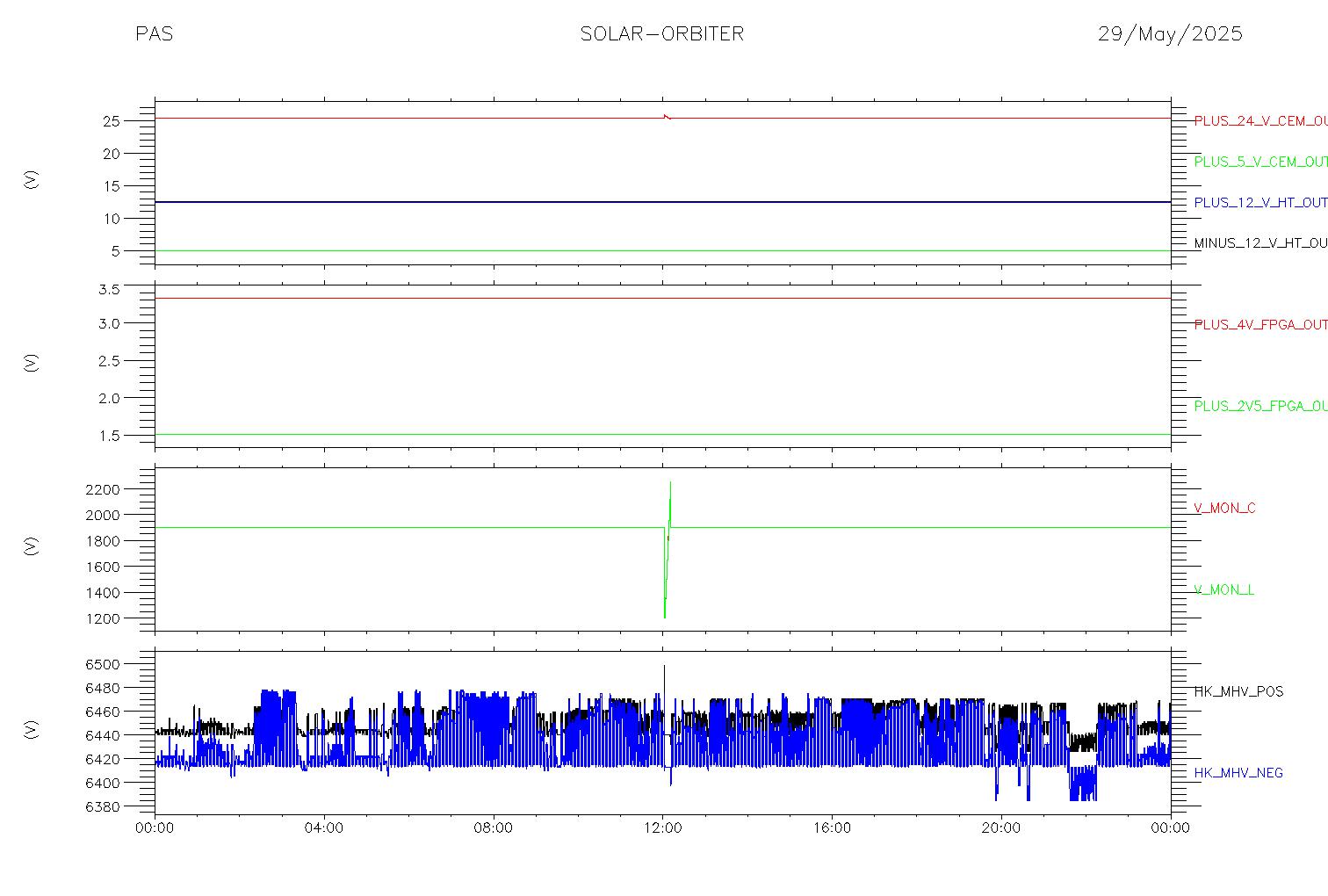Select the MINUS_12_V_HT_OU legend label

[x=1260, y=243]
